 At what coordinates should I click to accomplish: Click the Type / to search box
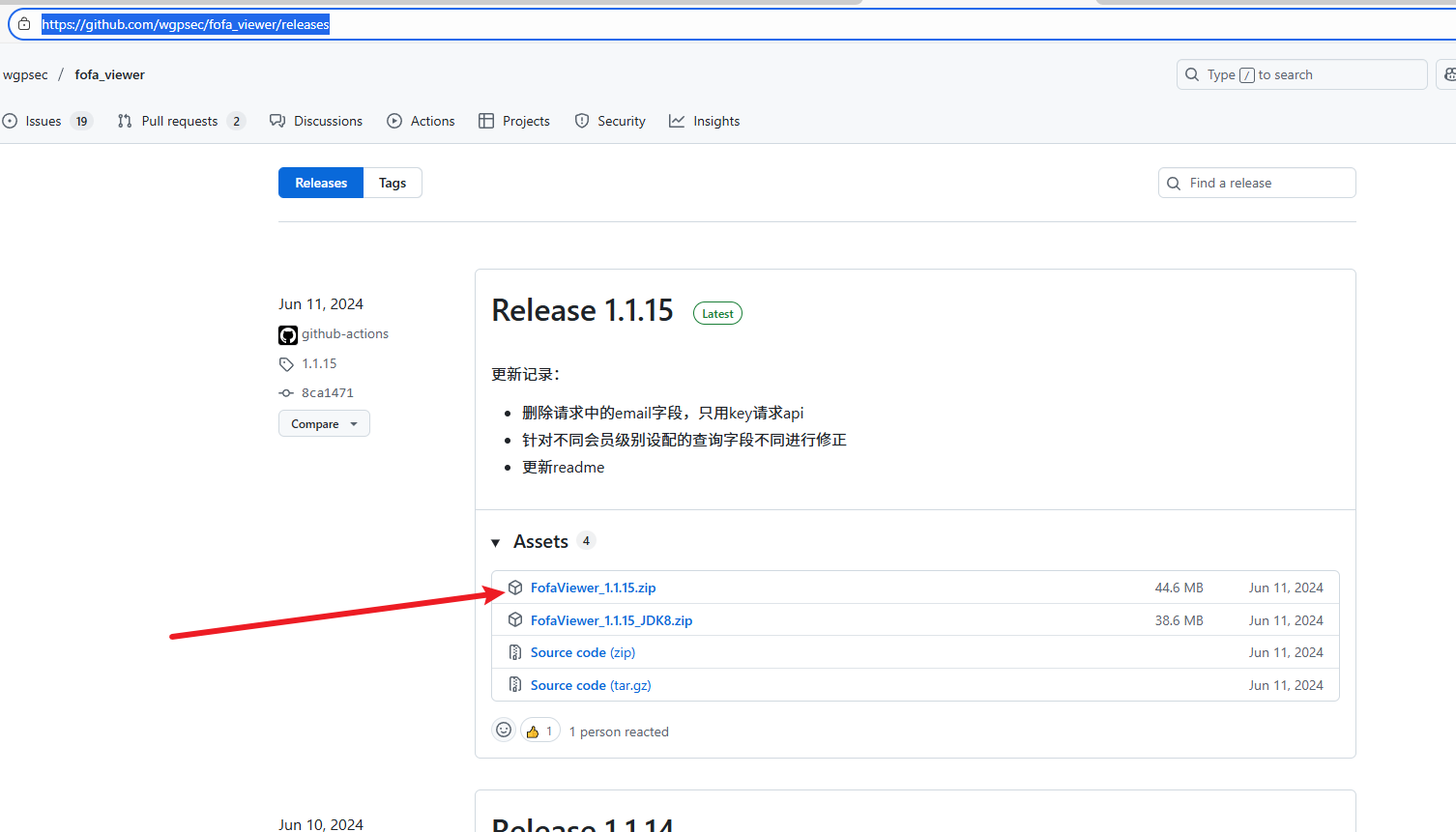(1301, 74)
